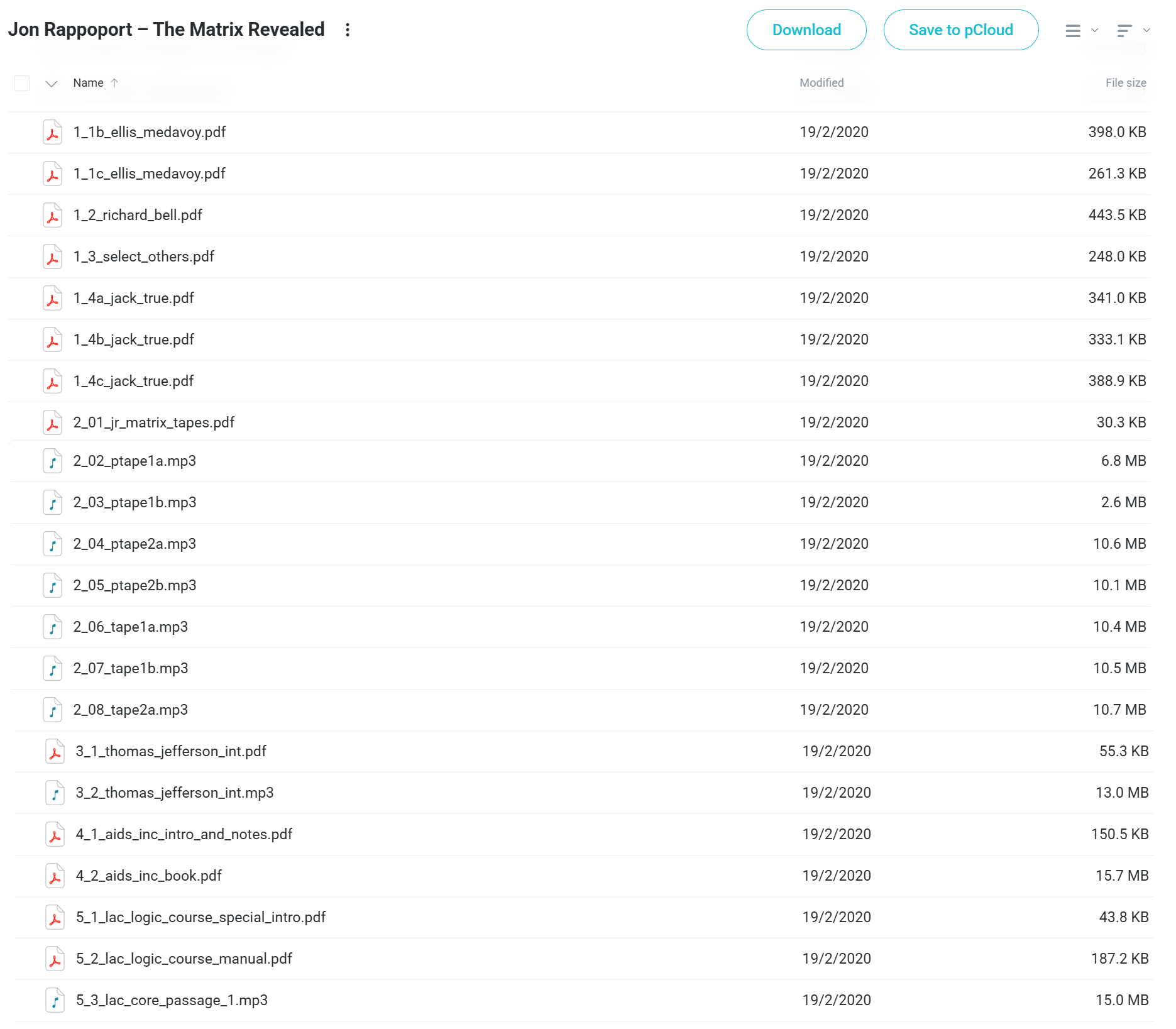Click the list view layout icon

click(1073, 31)
